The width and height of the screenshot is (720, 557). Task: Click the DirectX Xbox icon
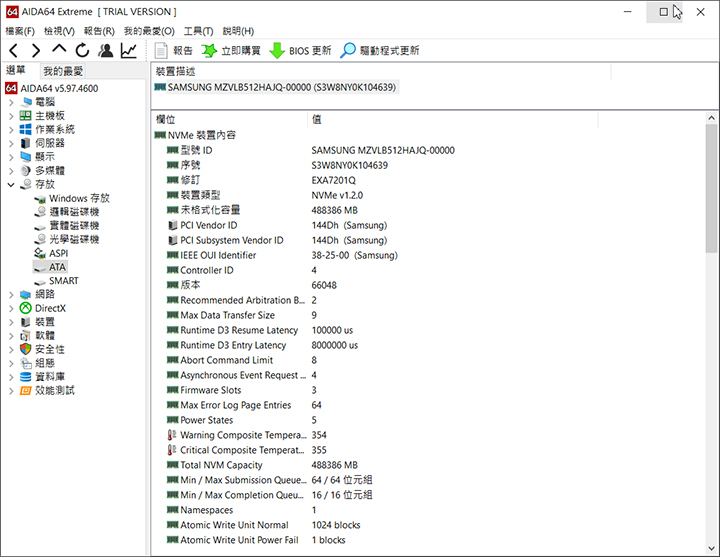pos(26,308)
